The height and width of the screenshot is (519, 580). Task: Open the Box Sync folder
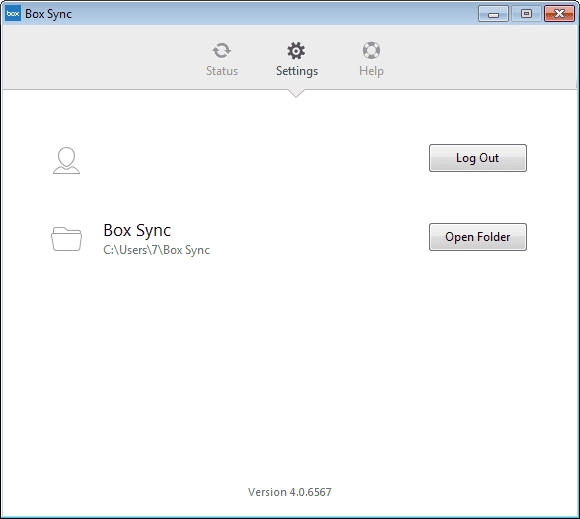coord(478,237)
